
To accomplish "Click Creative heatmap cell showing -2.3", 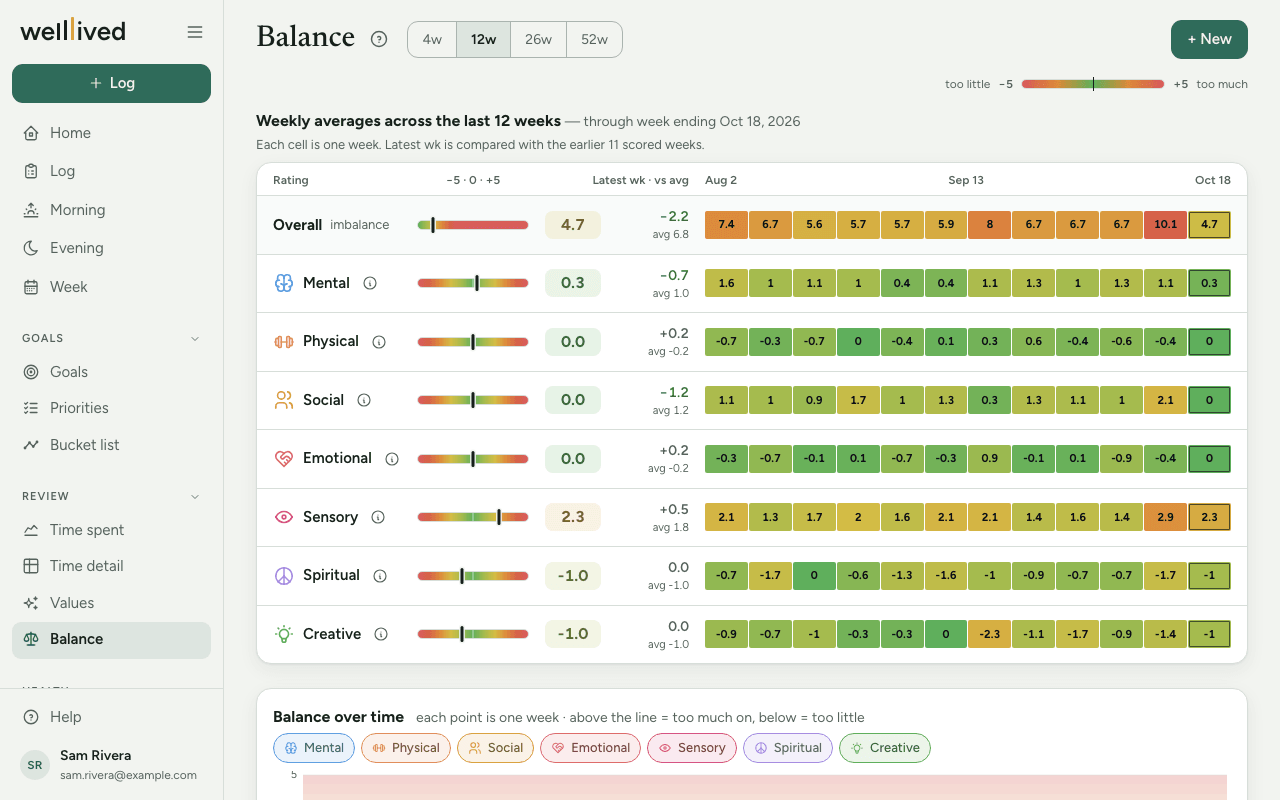I will pos(990,634).
